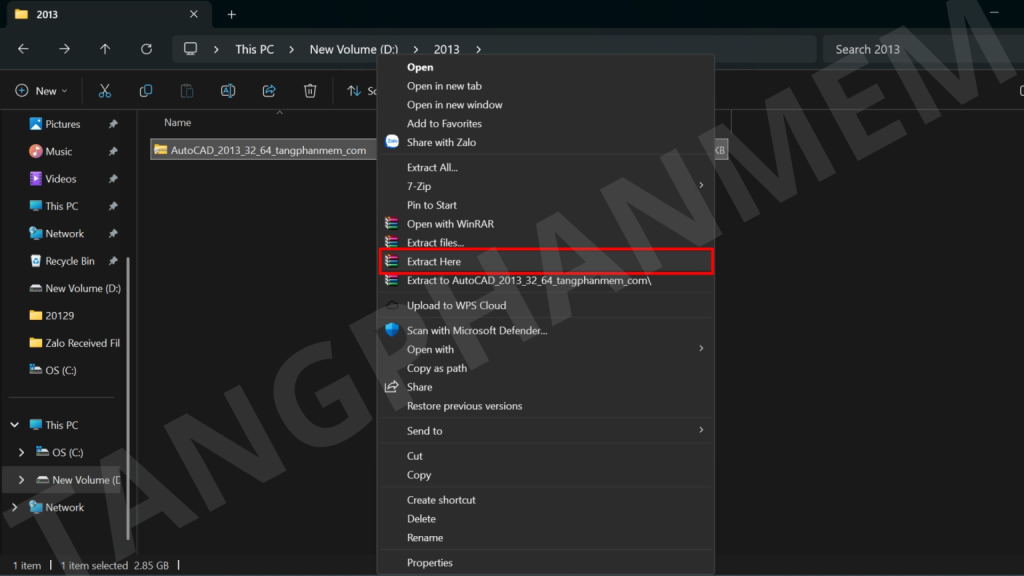
Task: Select the AutoCAD_2013_32_64_tangphanmem_com file
Action: click(x=267, y=150)
